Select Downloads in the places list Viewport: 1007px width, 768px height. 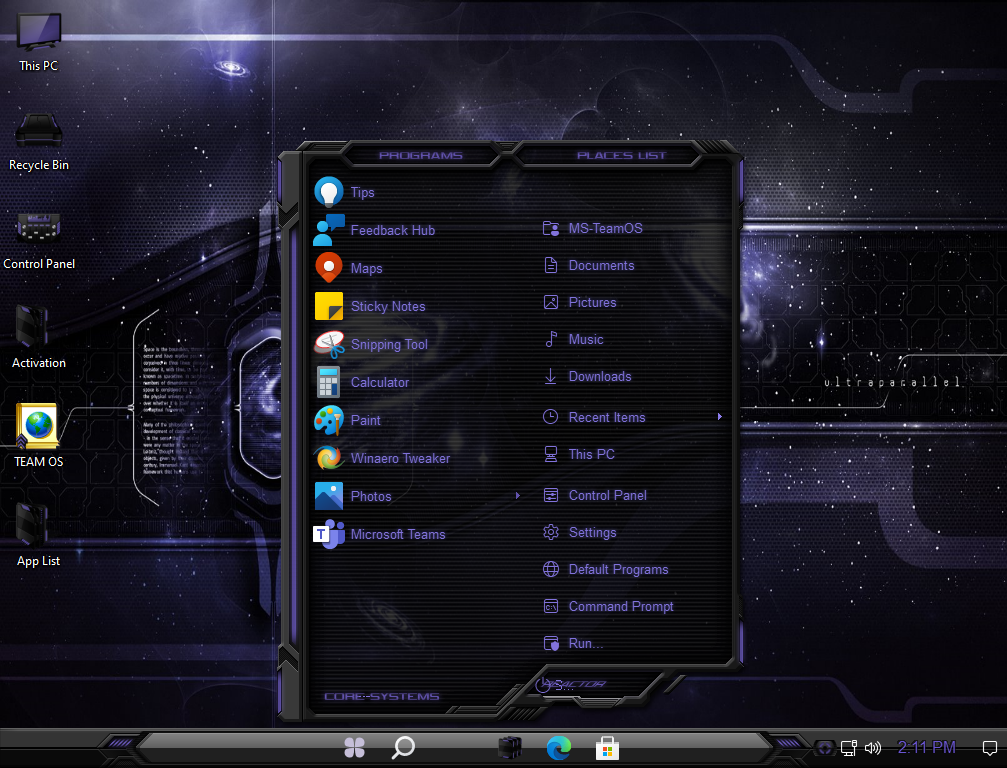[x=599, y=376]
